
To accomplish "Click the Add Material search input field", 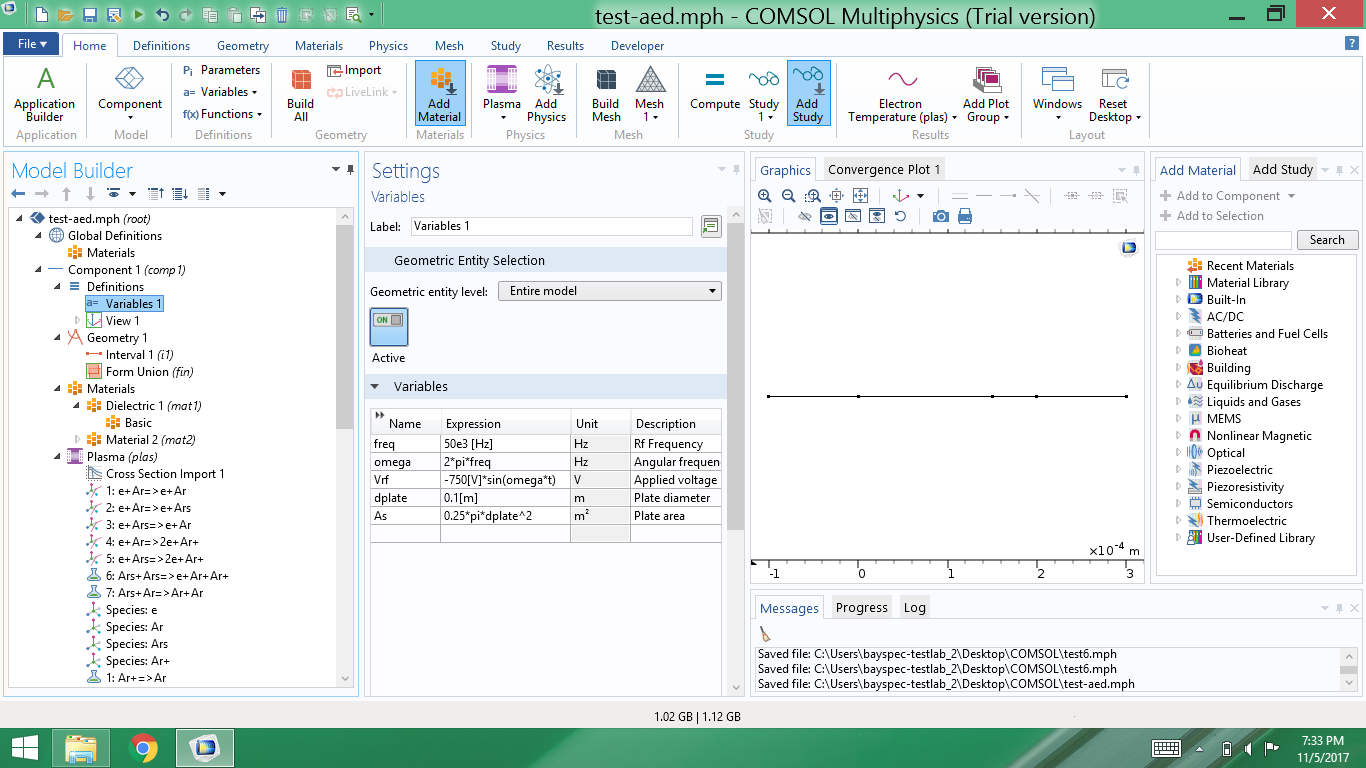I will 1223,240.
